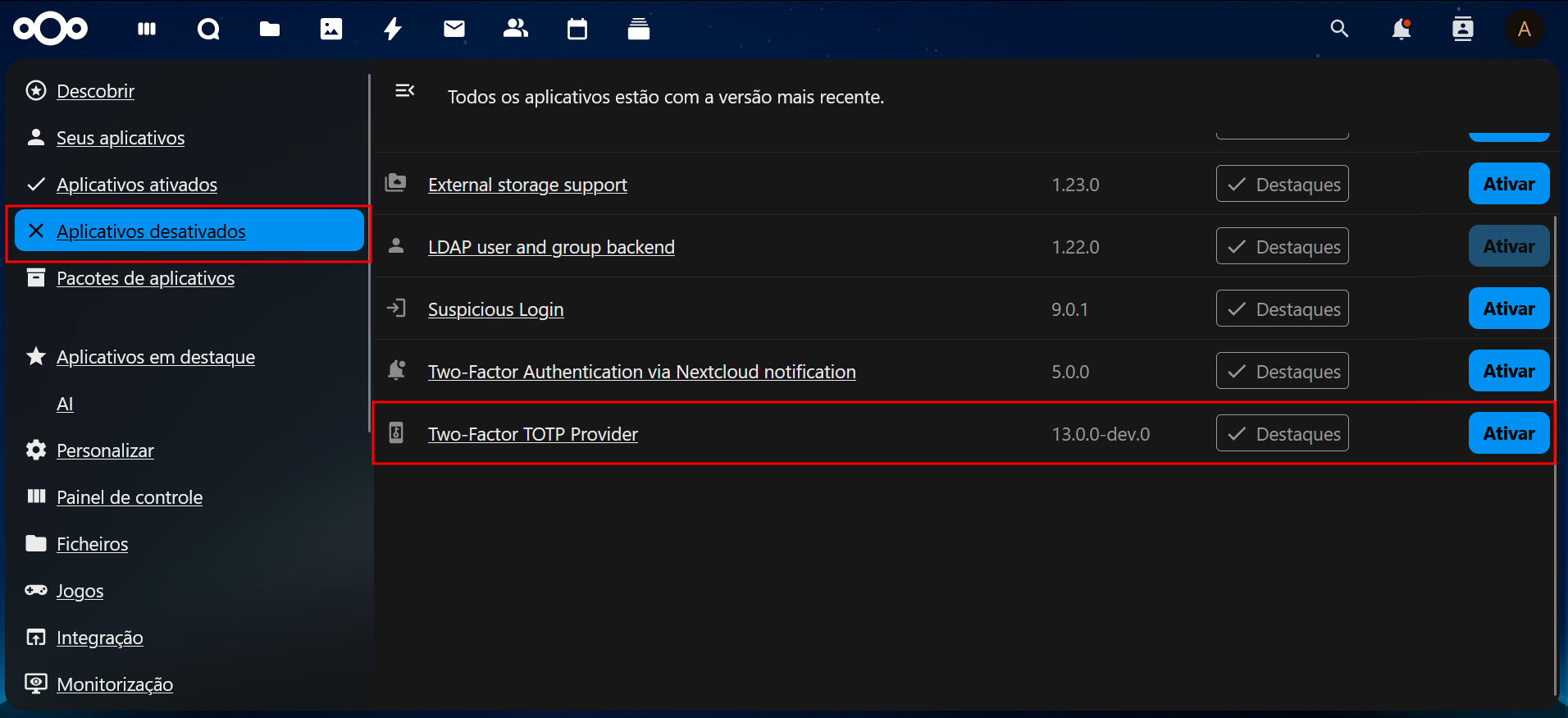Click version 1.22.0 of LDAP backend
Screen dimensions: 1568x718
click(1075, 247)
